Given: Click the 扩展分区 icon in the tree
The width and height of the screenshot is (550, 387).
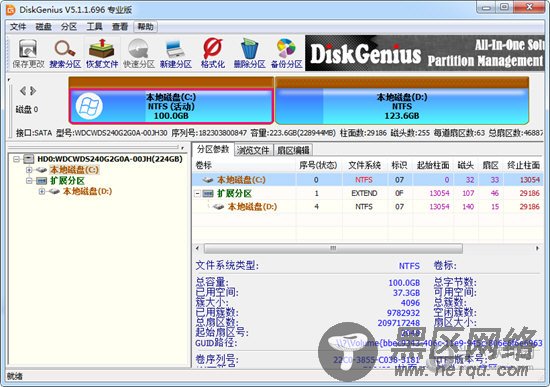Looking at the screenshot, I should point(41,181).
